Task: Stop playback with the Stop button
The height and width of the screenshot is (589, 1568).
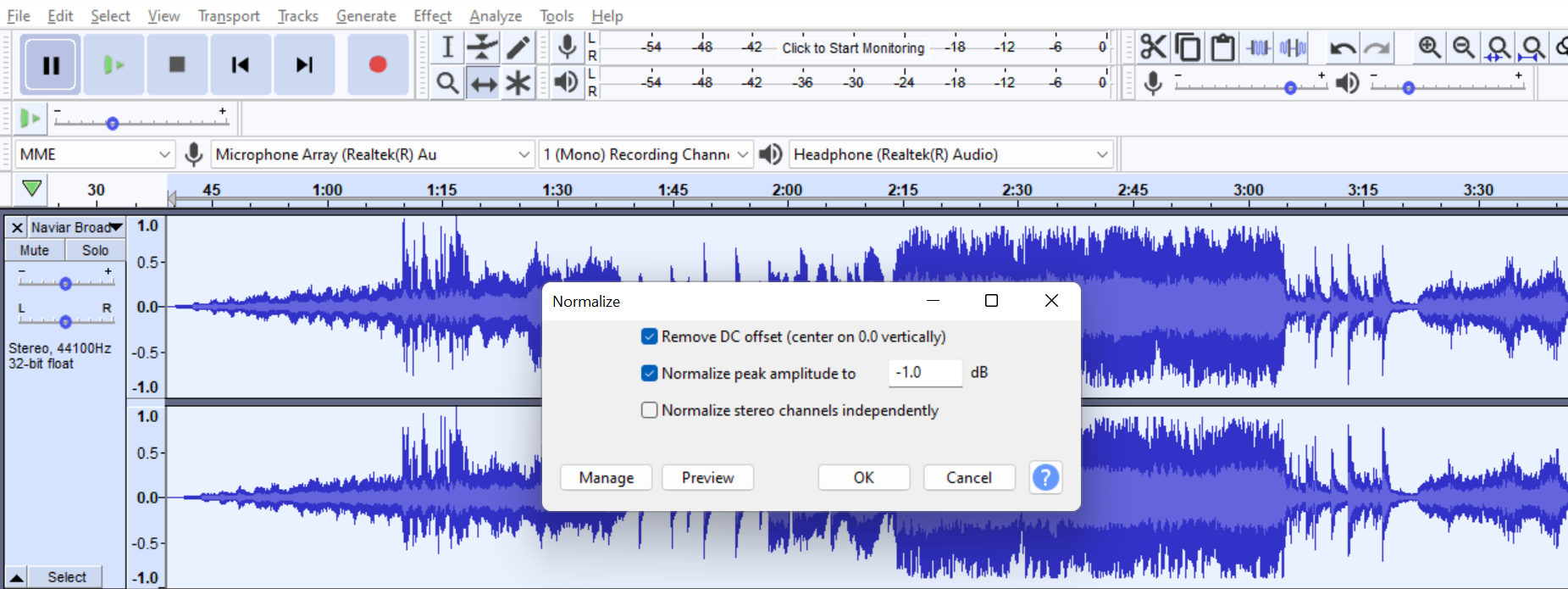Action: pos(177,64)
